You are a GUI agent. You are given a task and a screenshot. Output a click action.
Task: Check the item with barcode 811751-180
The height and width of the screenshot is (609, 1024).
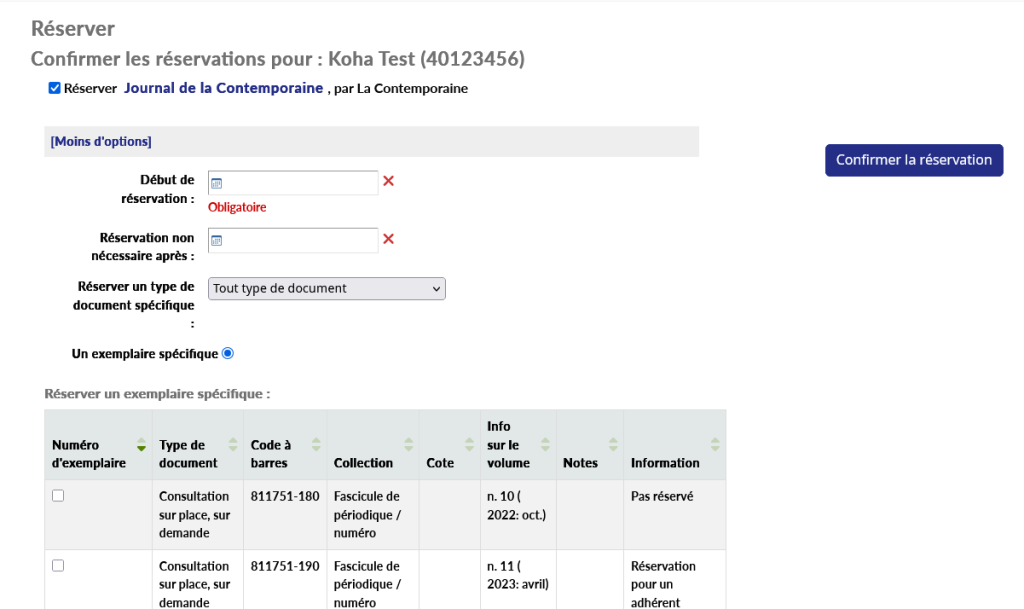point(58,495)
